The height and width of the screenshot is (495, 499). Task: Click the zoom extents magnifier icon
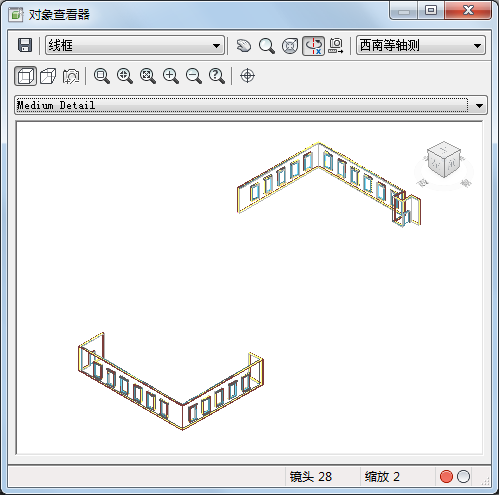click(x=148, y=76)
